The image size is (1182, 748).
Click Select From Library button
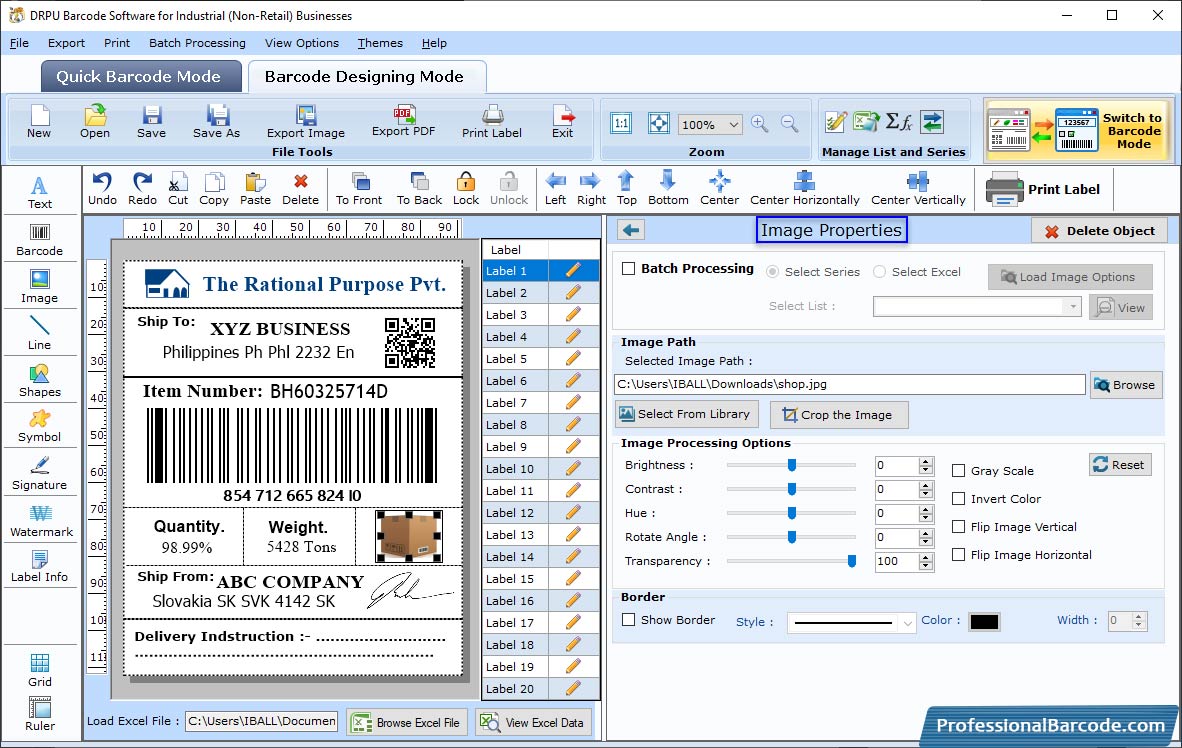(x=685, y=414)
